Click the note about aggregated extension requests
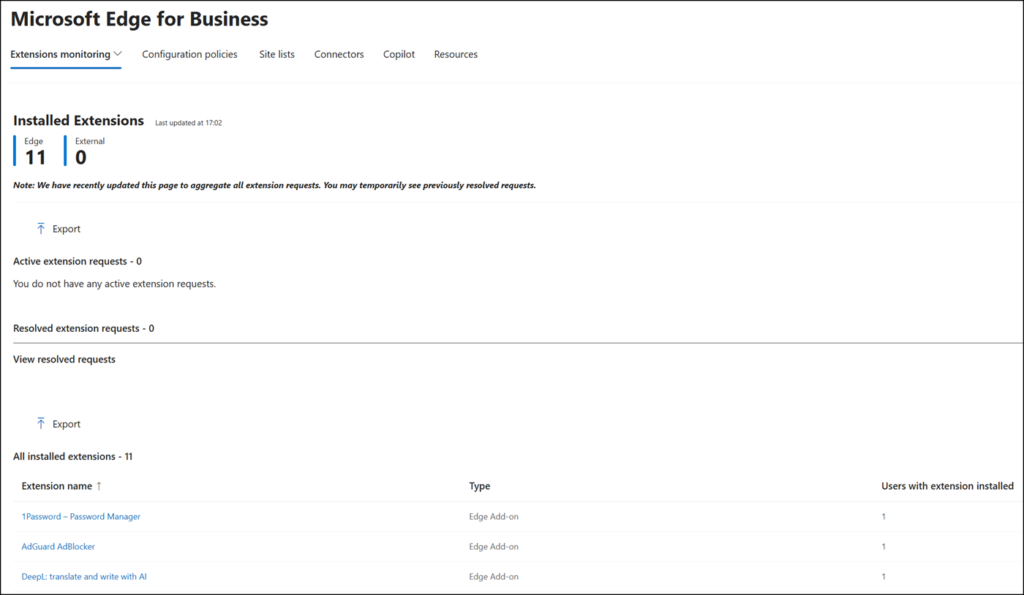1024x595 pixels. [274, 185]
